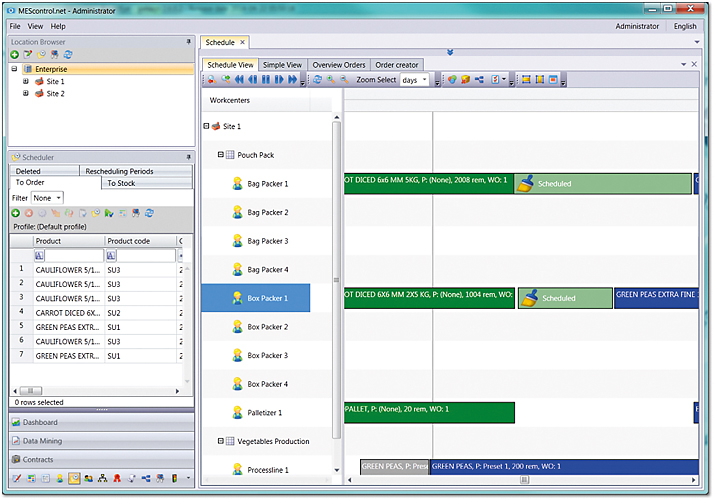Open overflow arrow in bottom icon bar
The image size is (714, 500).
pyautogui.click(x=189, y=478)
